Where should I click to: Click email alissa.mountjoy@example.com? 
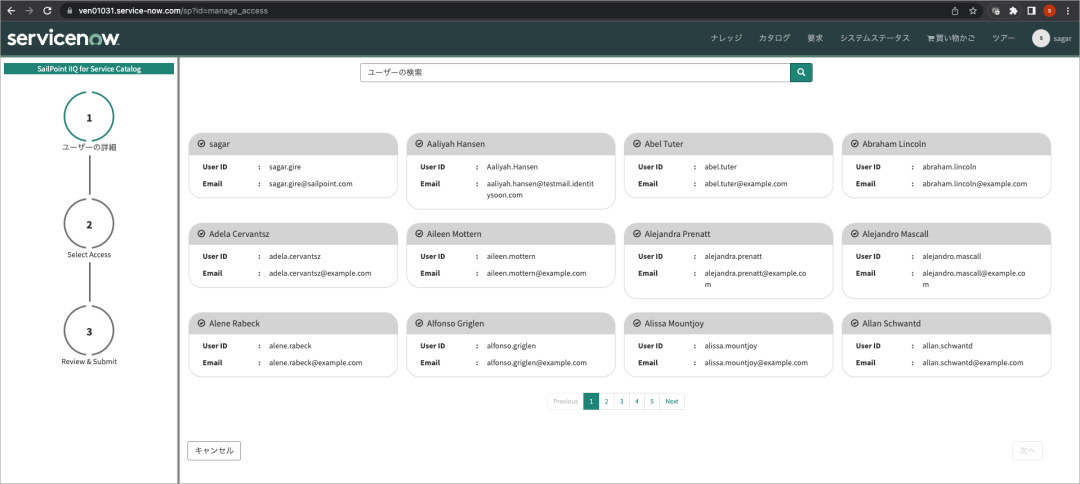pos(756,362)
